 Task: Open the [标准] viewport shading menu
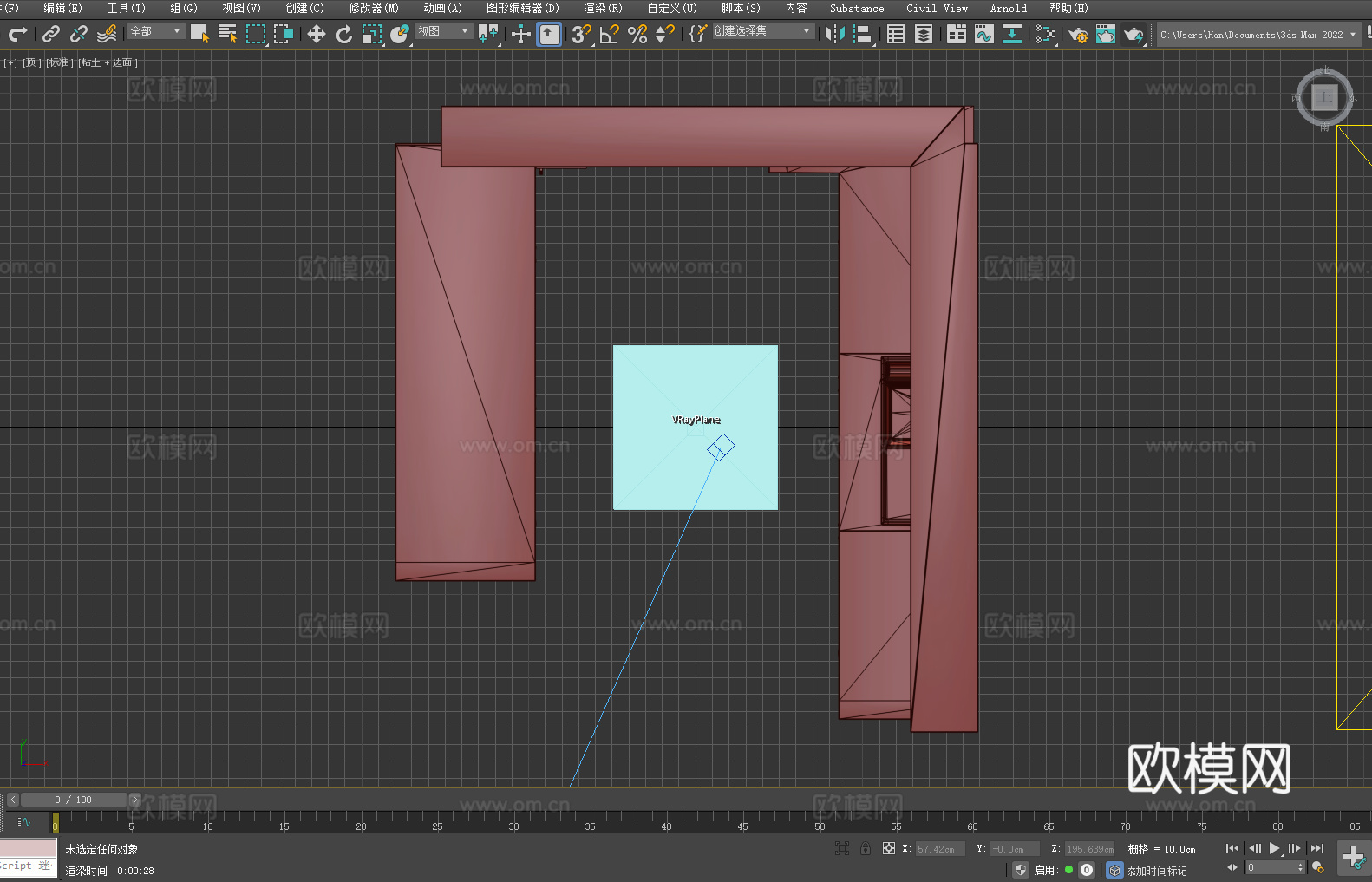coord(60,62)
